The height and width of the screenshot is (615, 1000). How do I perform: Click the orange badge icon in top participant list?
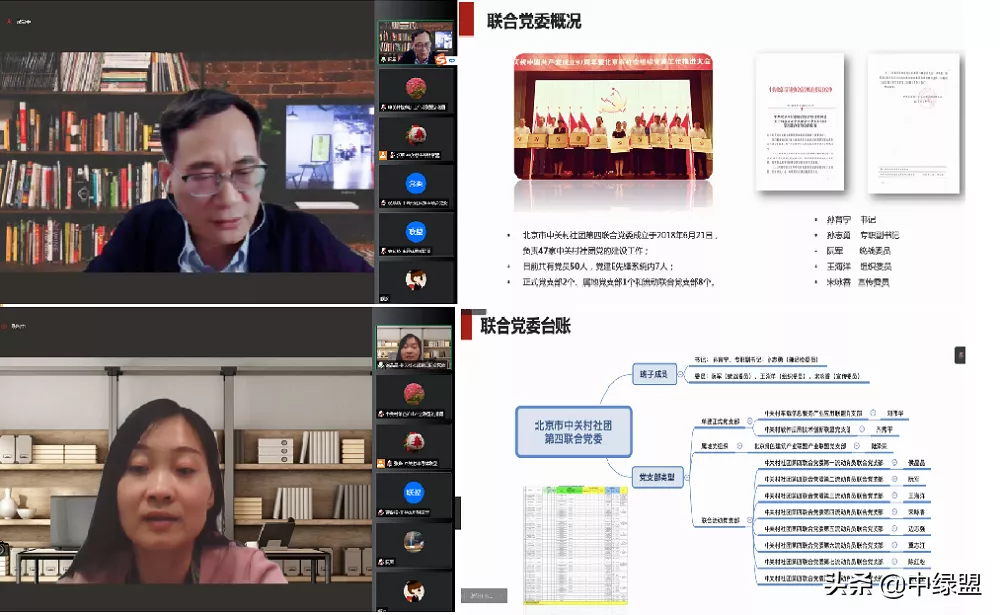coord(383,155)
